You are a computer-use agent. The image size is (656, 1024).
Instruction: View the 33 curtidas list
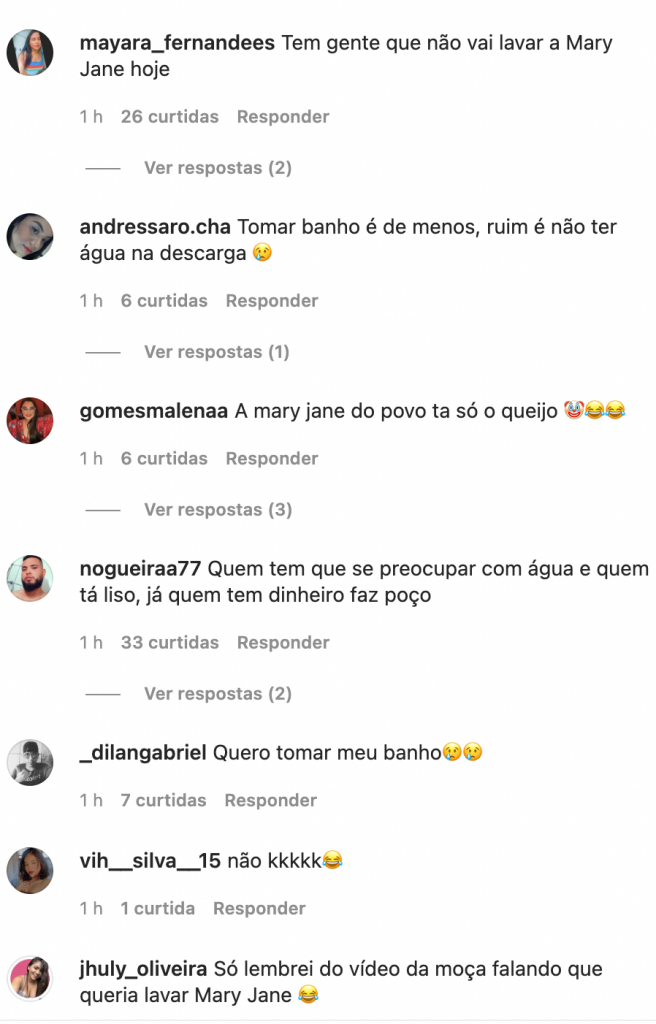(170, 643)
